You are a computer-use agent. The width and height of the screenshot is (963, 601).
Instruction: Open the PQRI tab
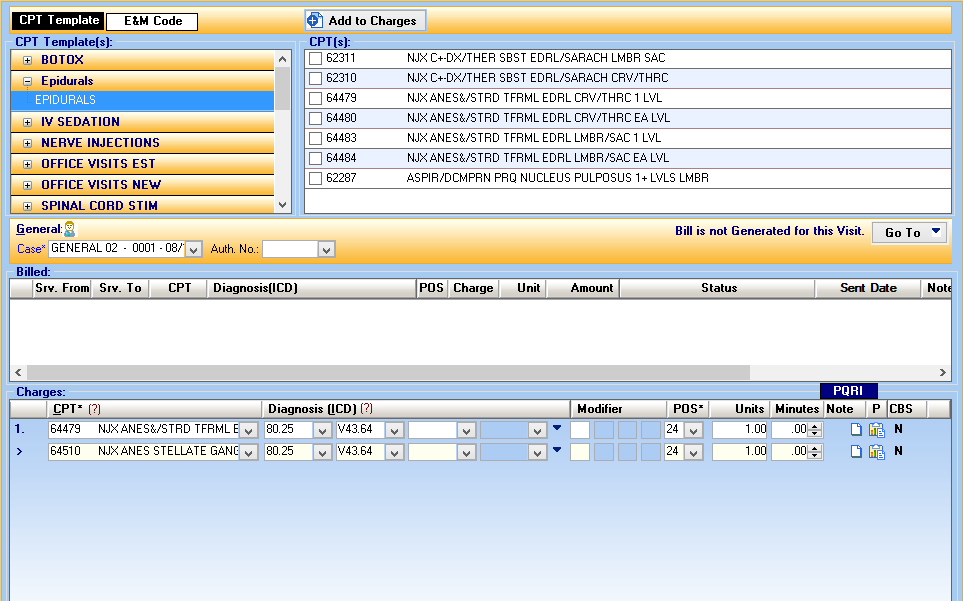(x=848, y=391)
